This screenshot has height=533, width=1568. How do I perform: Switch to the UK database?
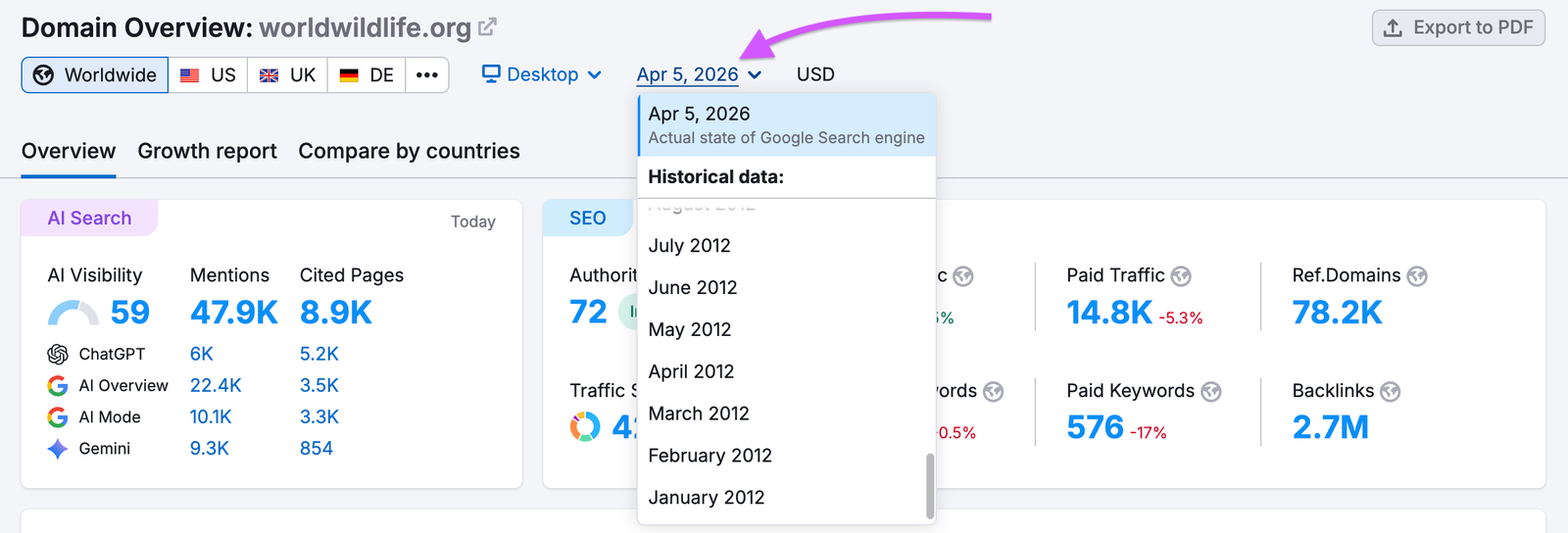pos(287,75)
